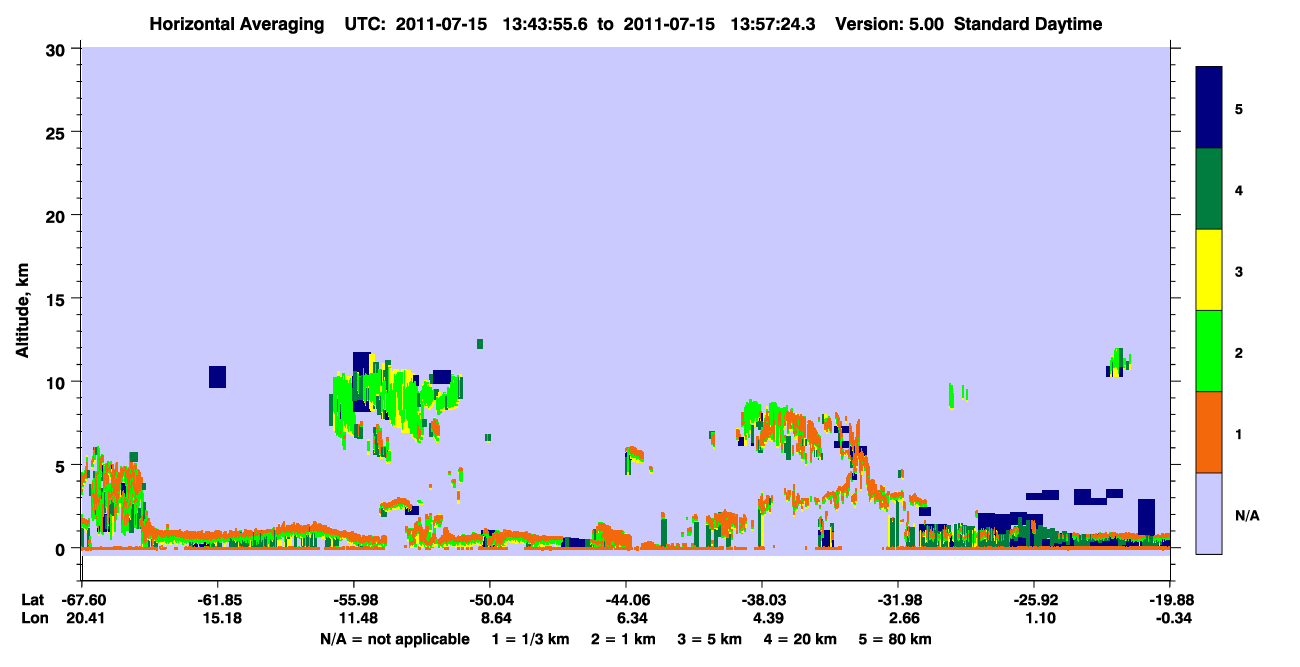Click the latitude value -44.06
This screenshot has height=667, width=1300.
(x=626, y=600)
